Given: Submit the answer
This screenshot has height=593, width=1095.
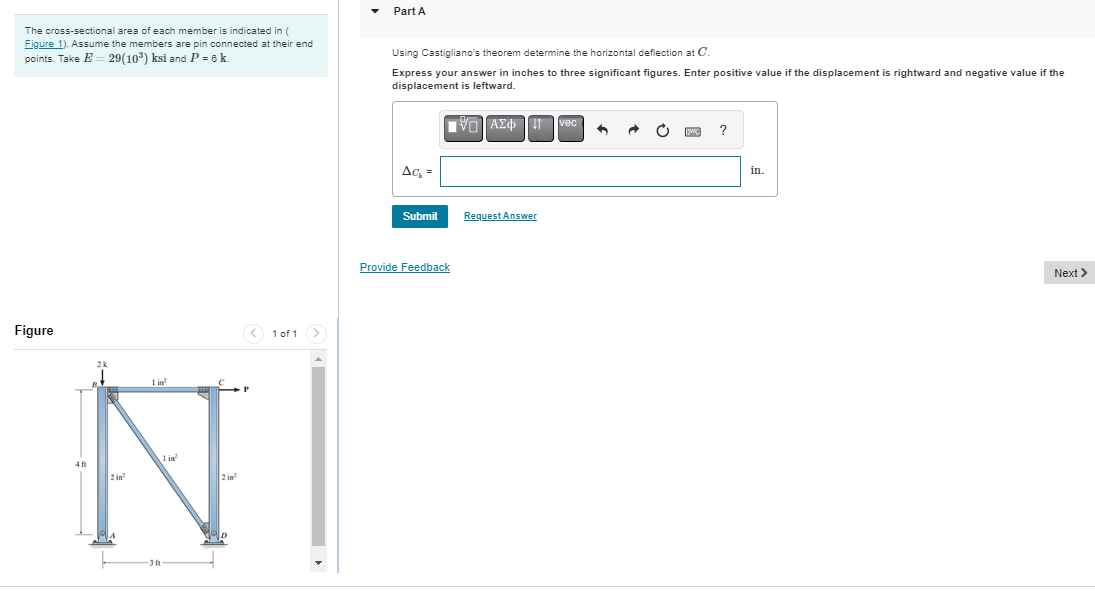Looking at the screenshot, I should [420, 216].
